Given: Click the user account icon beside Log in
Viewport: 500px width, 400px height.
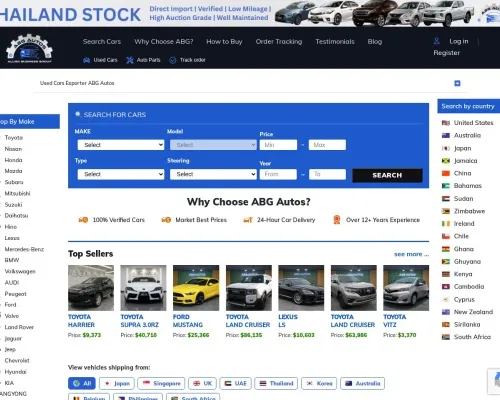Looking at the screenshot, I should (x=436, y=41).
